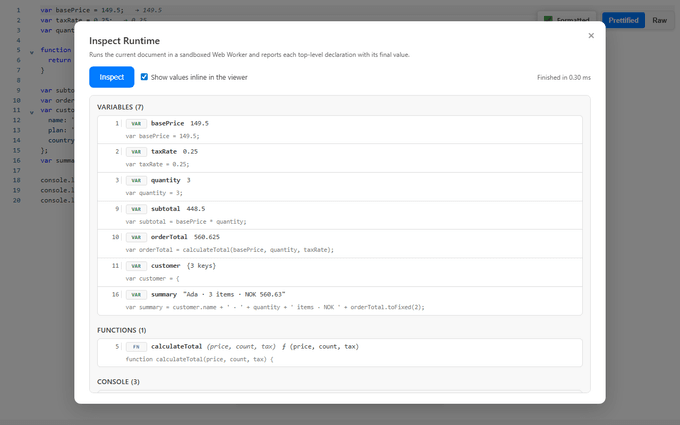Image resolution: width=680 pixels, height=425 pixels.
Task: Click the orderTotal value 560.625
Action: click(x=206, y=237)
